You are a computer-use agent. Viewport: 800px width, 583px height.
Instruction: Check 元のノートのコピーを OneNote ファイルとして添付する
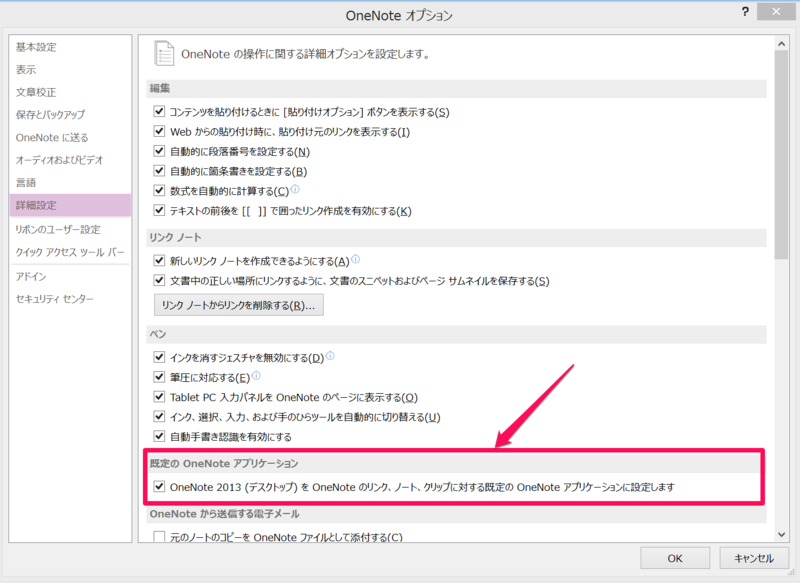(159, 537)
